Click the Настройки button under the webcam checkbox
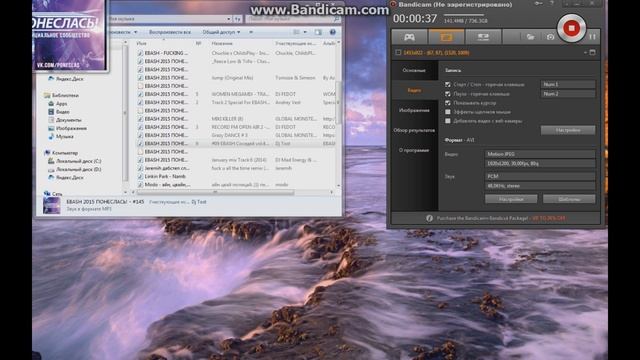Viewport: 640px width, 360px height. click(x=568, y=130)
